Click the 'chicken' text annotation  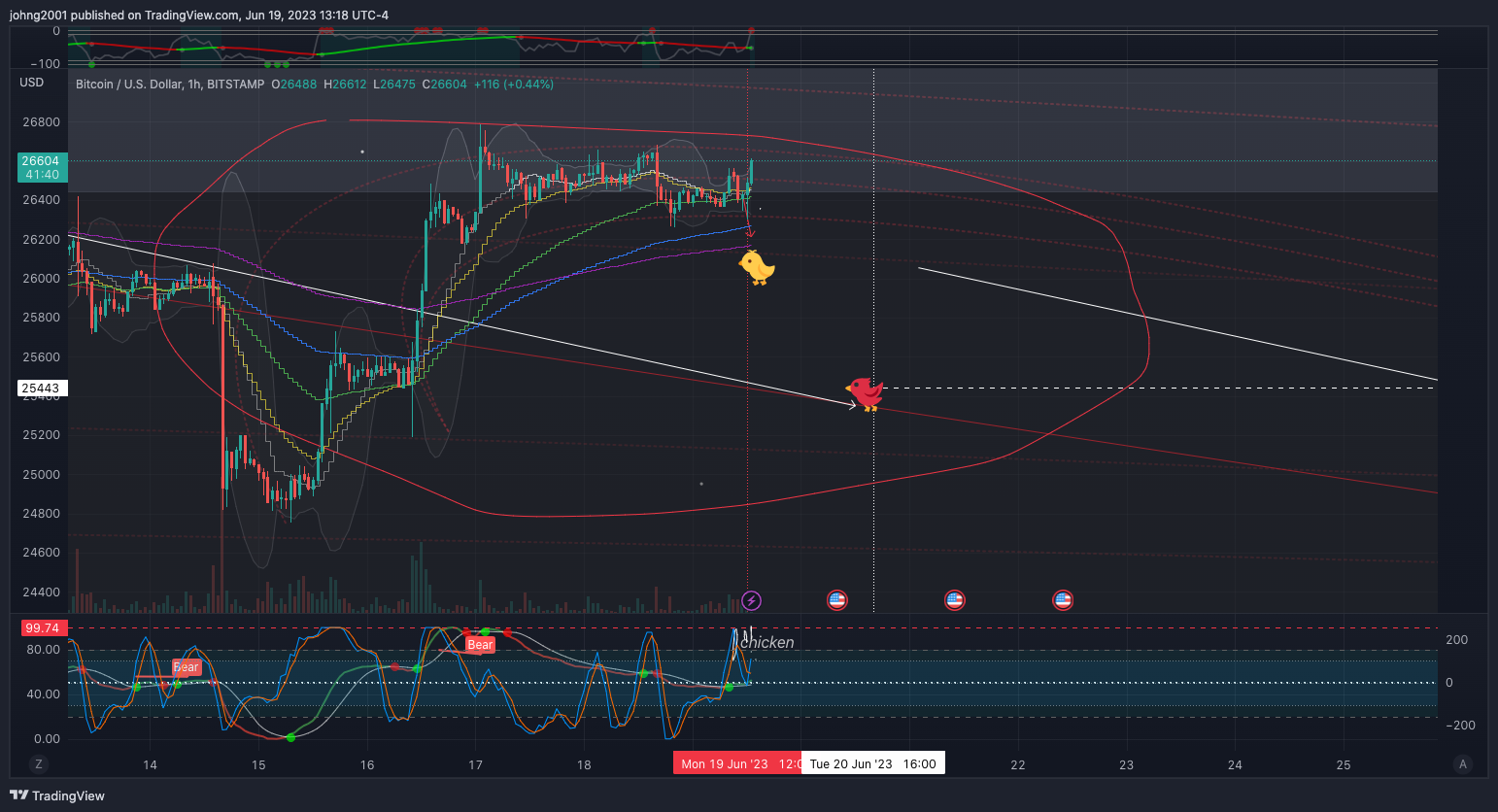point(767,642)
